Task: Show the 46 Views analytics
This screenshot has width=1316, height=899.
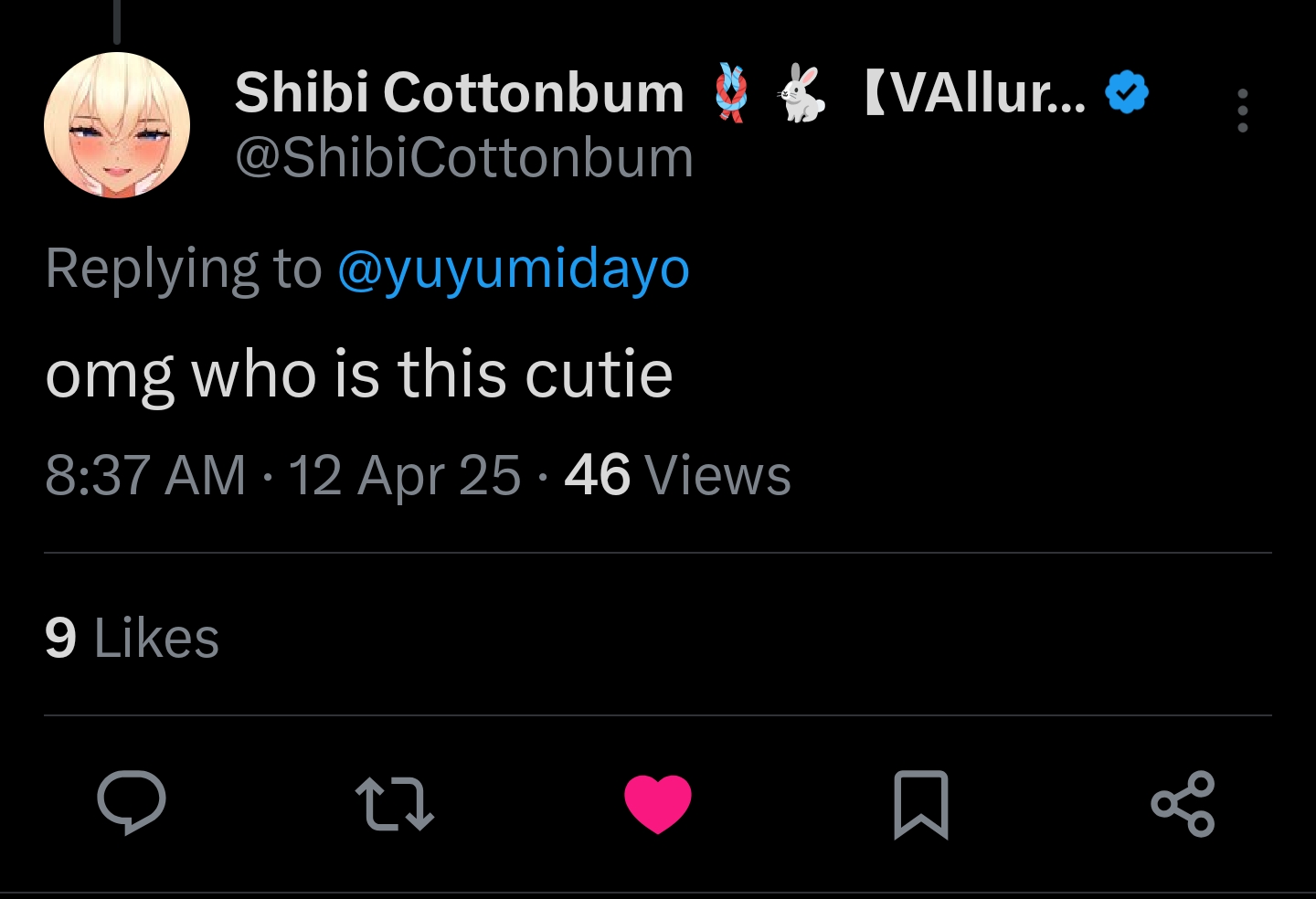Action: [677, 475]
